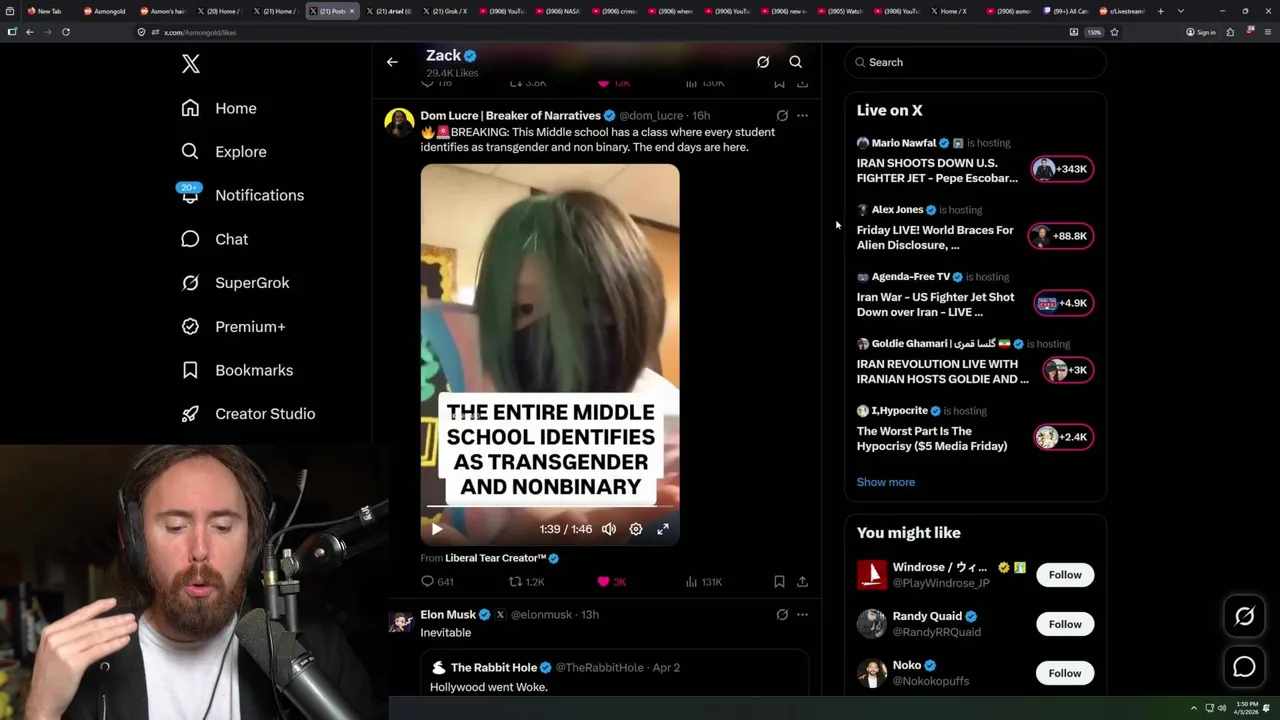
Task: Click the +4.9K listeners badge
Action: [1064, 303]
